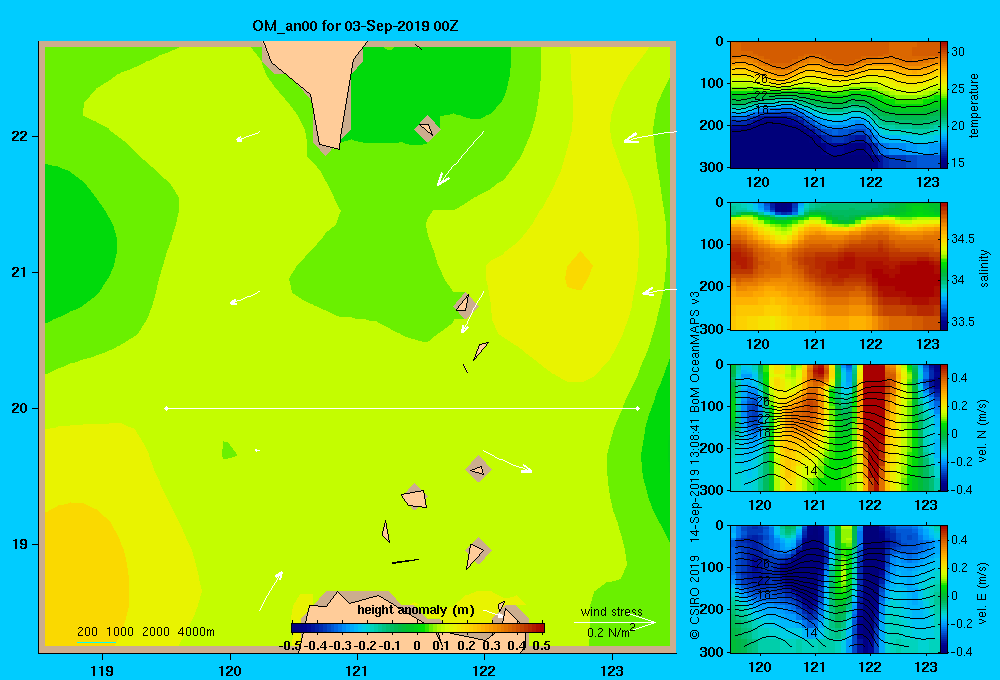Click the longitude 120 label below main map
This screenshot has height=680, width=1000.
point(230,670)
